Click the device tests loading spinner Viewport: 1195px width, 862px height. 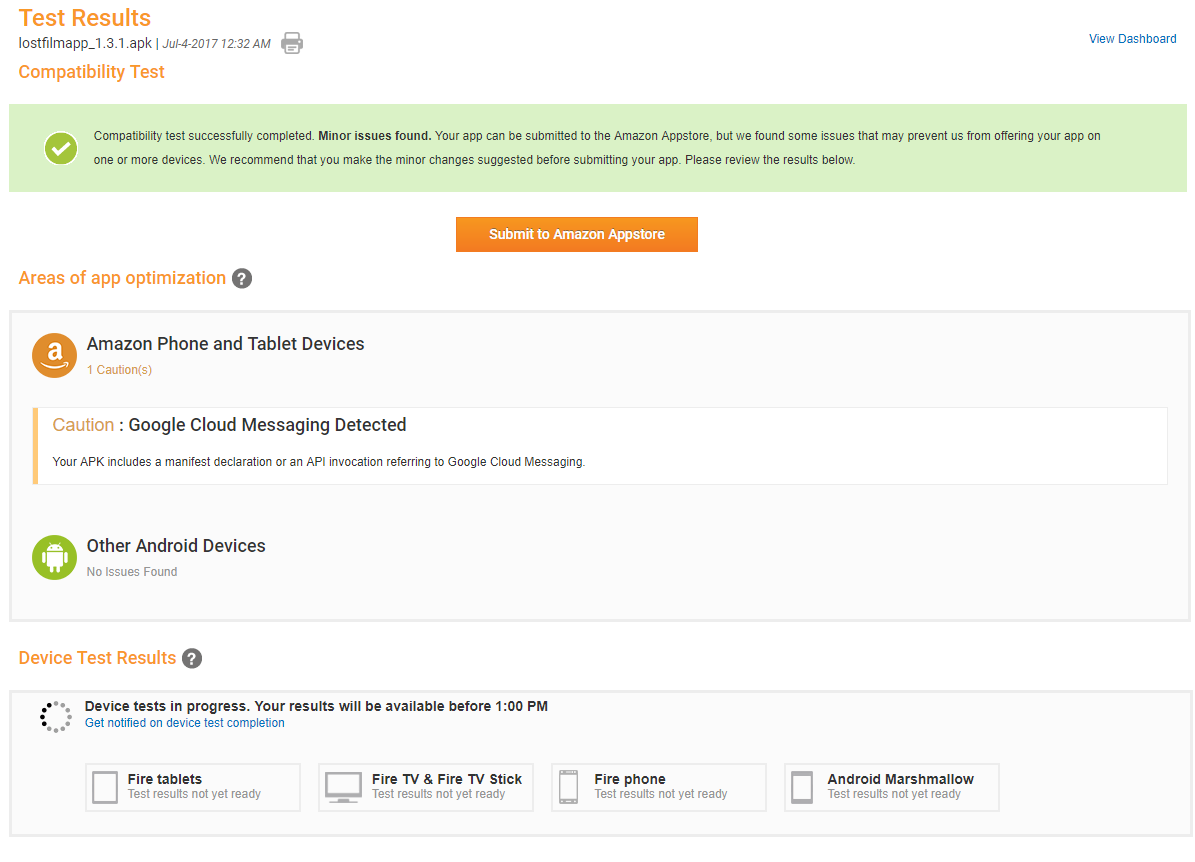point(56,716)
